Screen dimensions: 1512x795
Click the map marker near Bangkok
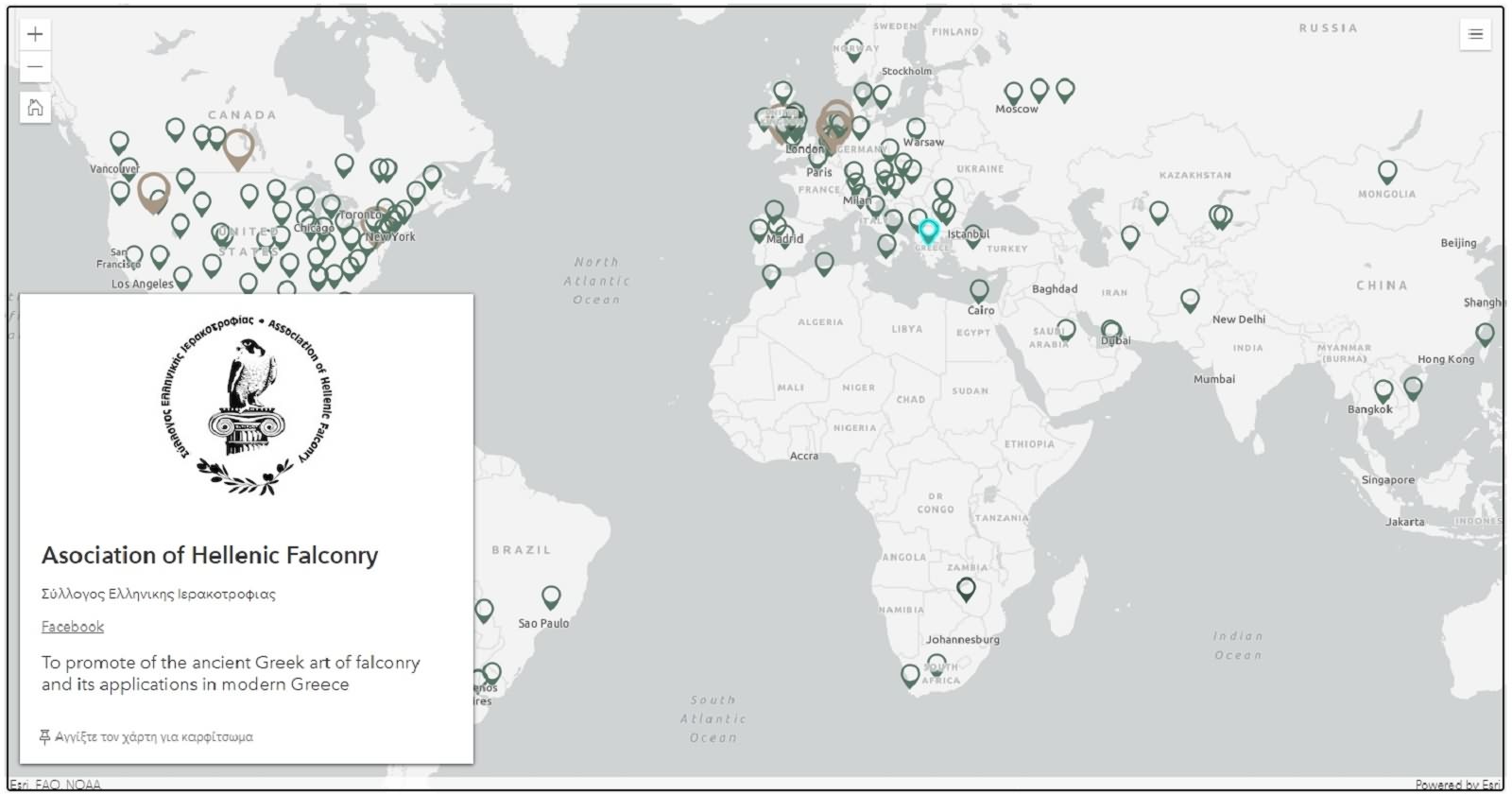[x=1383, y=389]
